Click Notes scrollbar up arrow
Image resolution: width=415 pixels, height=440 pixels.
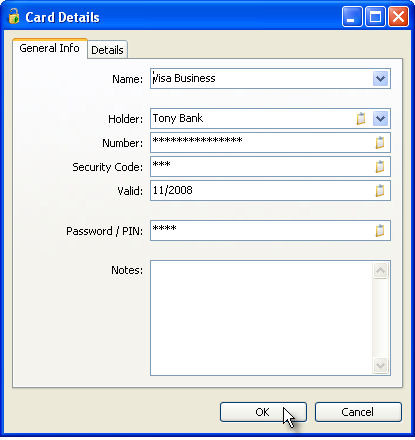coord(380,270)
